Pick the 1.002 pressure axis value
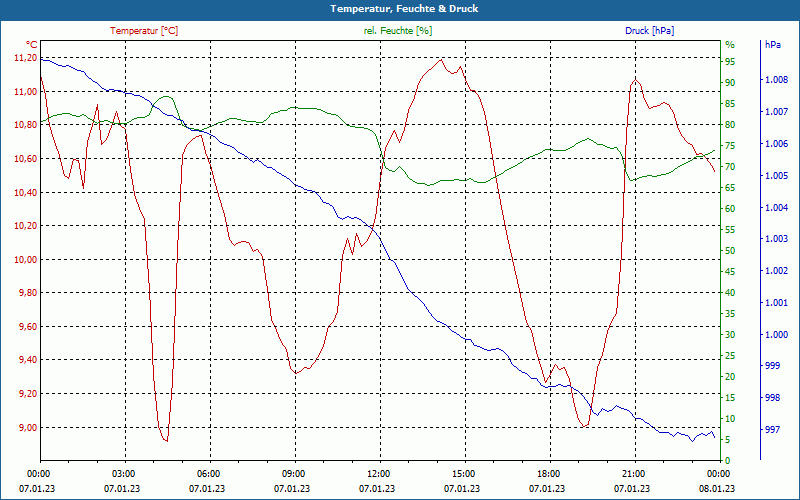Image resolution: width=800 pixels, height=500 pixels. 777,271
